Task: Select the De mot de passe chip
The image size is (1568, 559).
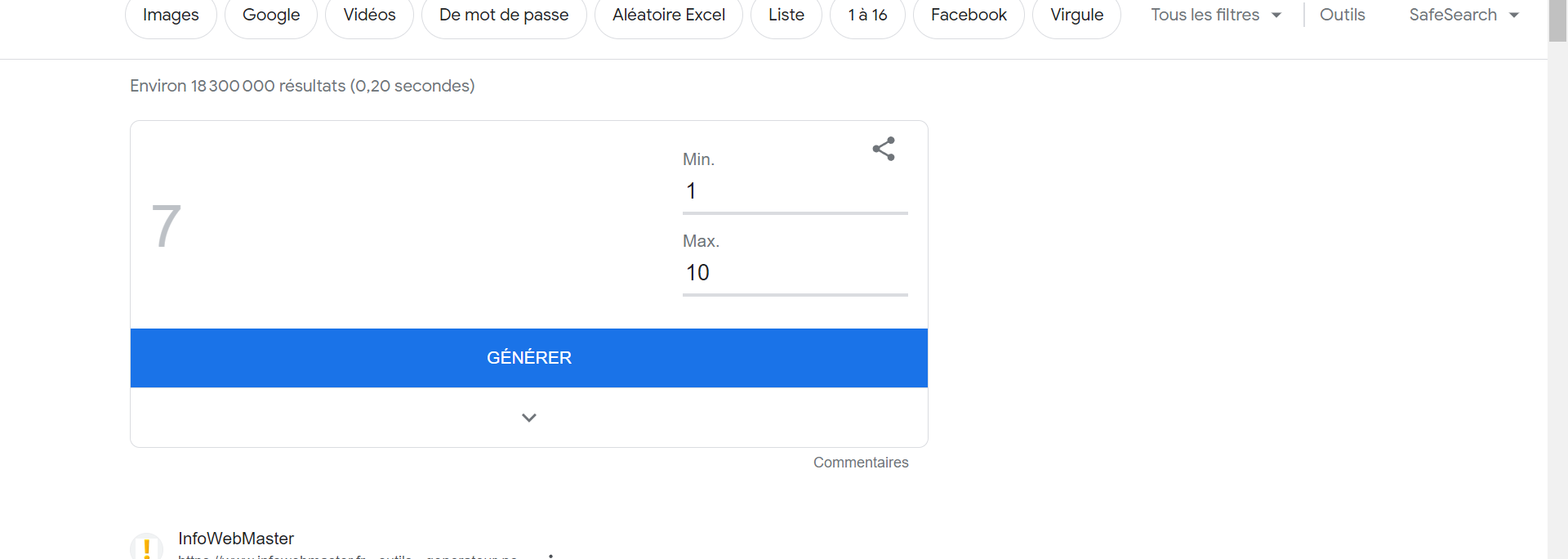Action: pyautogui.click(x=504, y=15)
